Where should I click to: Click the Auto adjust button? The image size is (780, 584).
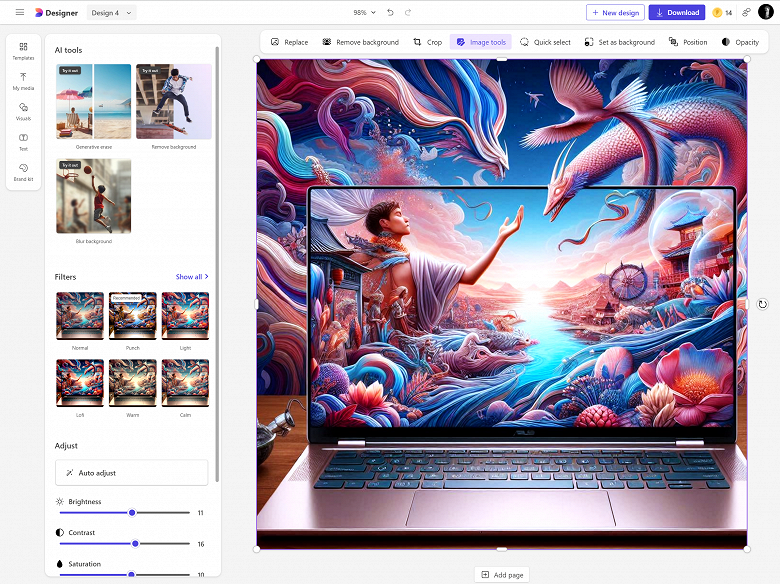131,473
